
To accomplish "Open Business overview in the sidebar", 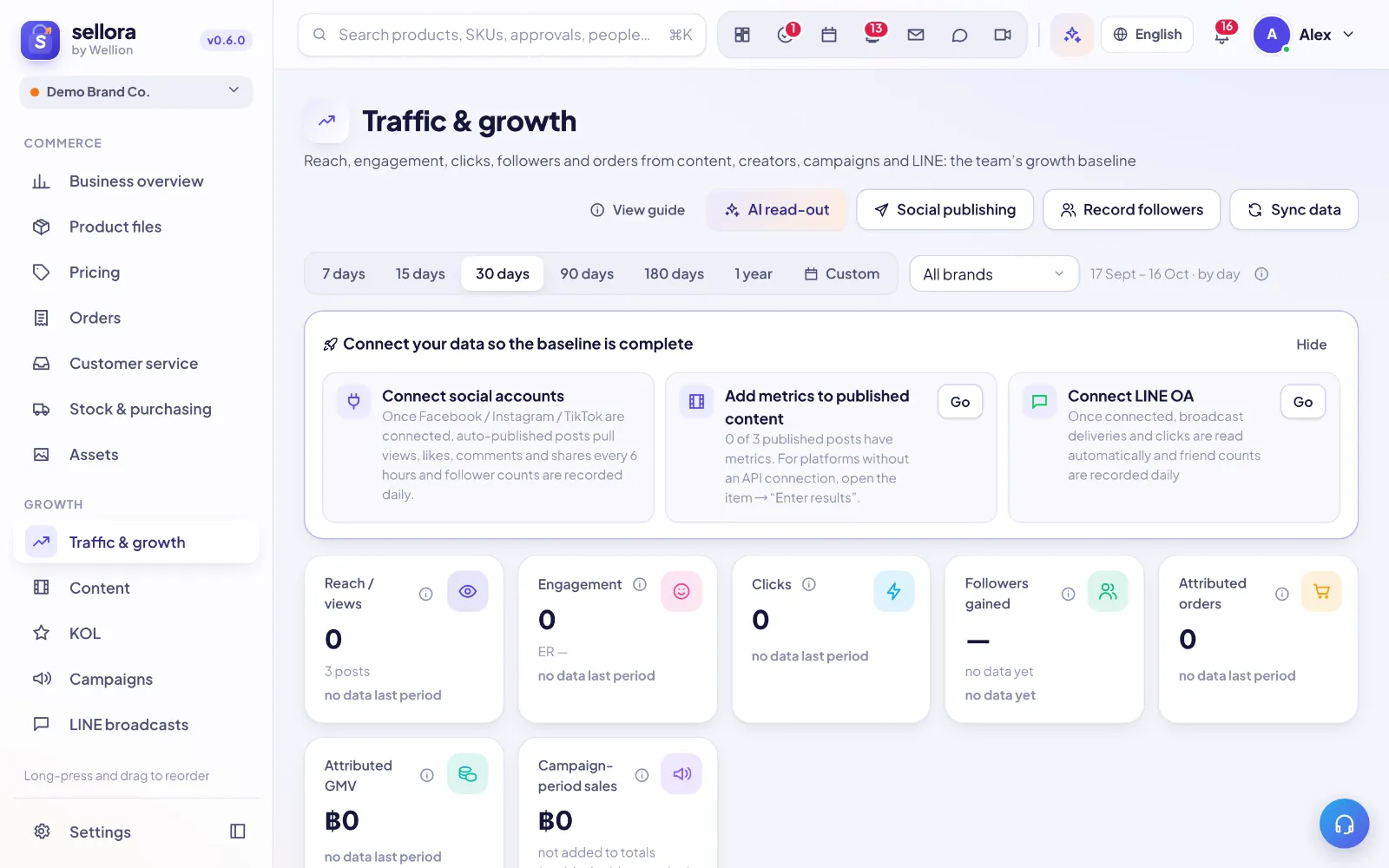I will pyautogui.click(x=136, y=181).
